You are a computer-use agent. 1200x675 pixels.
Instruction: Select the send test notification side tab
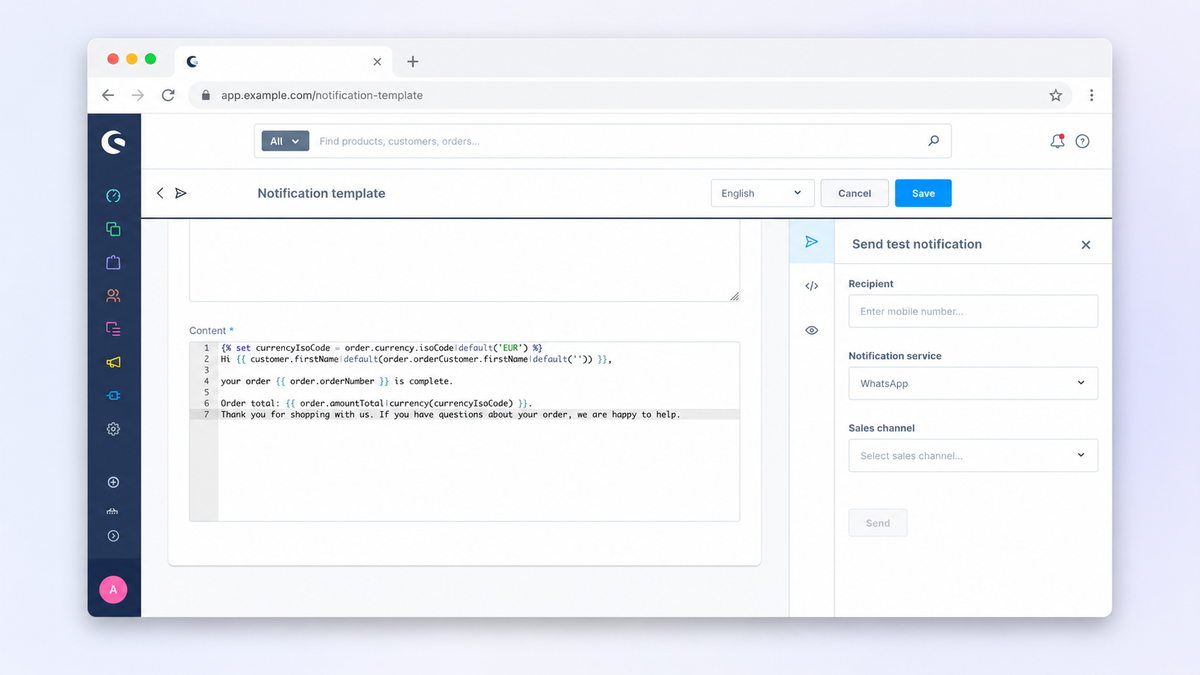(811, 242)
